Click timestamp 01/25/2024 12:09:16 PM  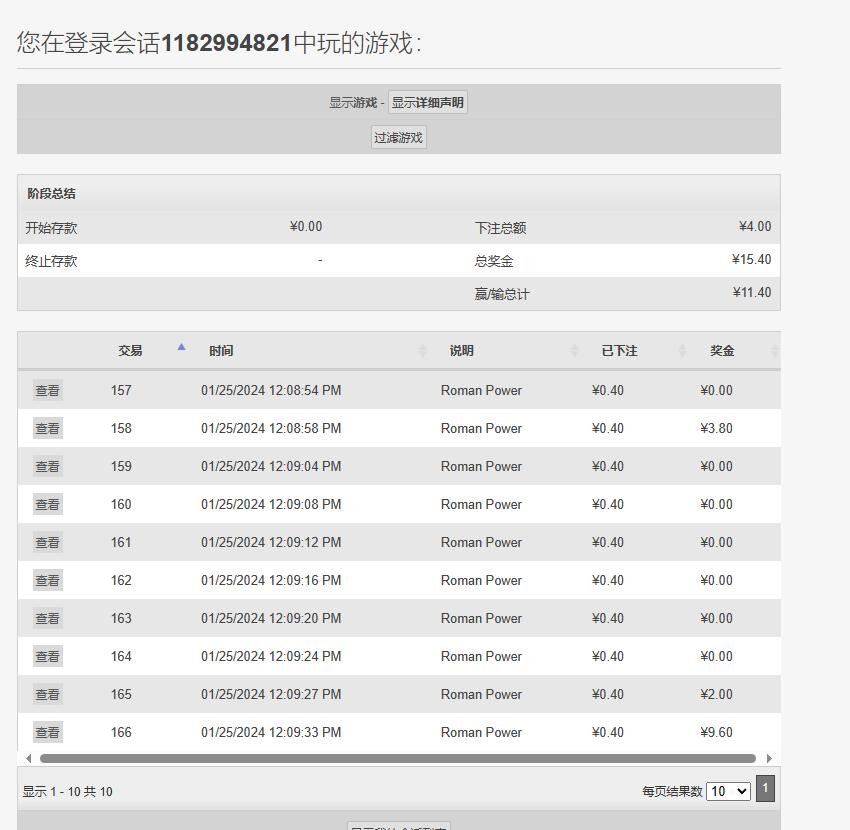(x=271, y=580)
